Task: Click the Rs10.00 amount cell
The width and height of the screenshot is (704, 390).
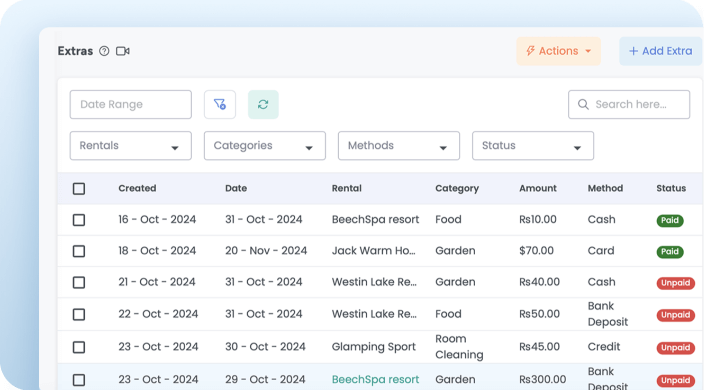Action: [538, 219]
